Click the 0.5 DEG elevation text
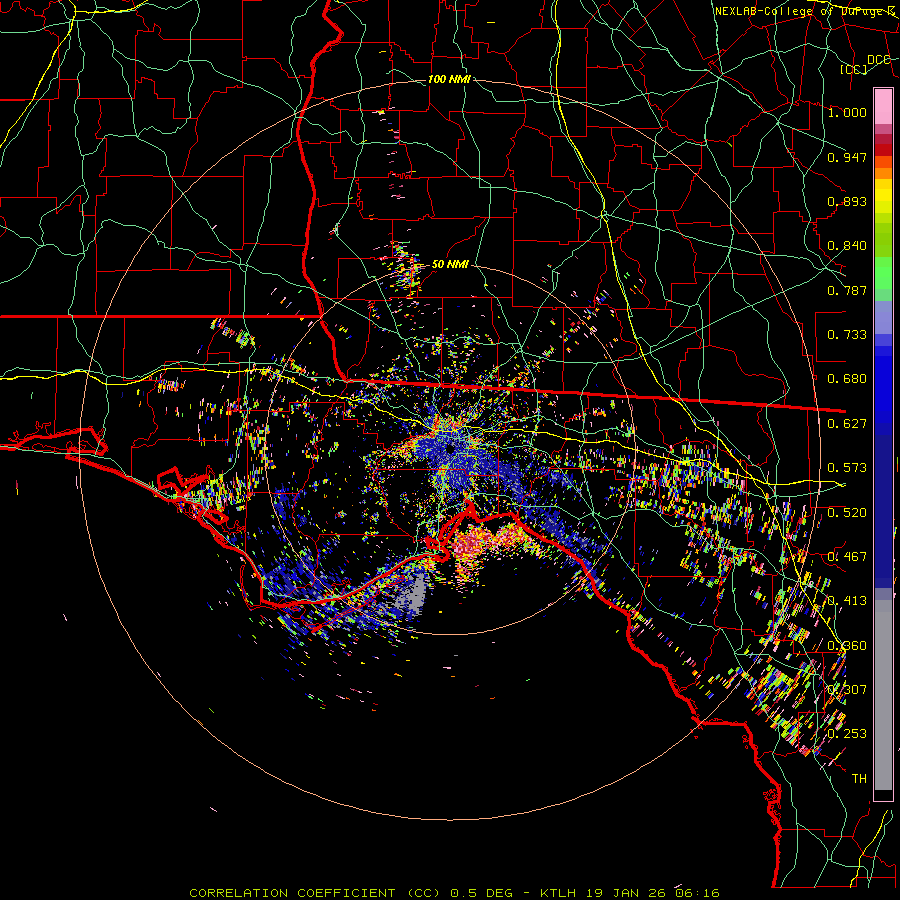Image resolution: width=900 pixels, height=900 pixels. (482, 893)
